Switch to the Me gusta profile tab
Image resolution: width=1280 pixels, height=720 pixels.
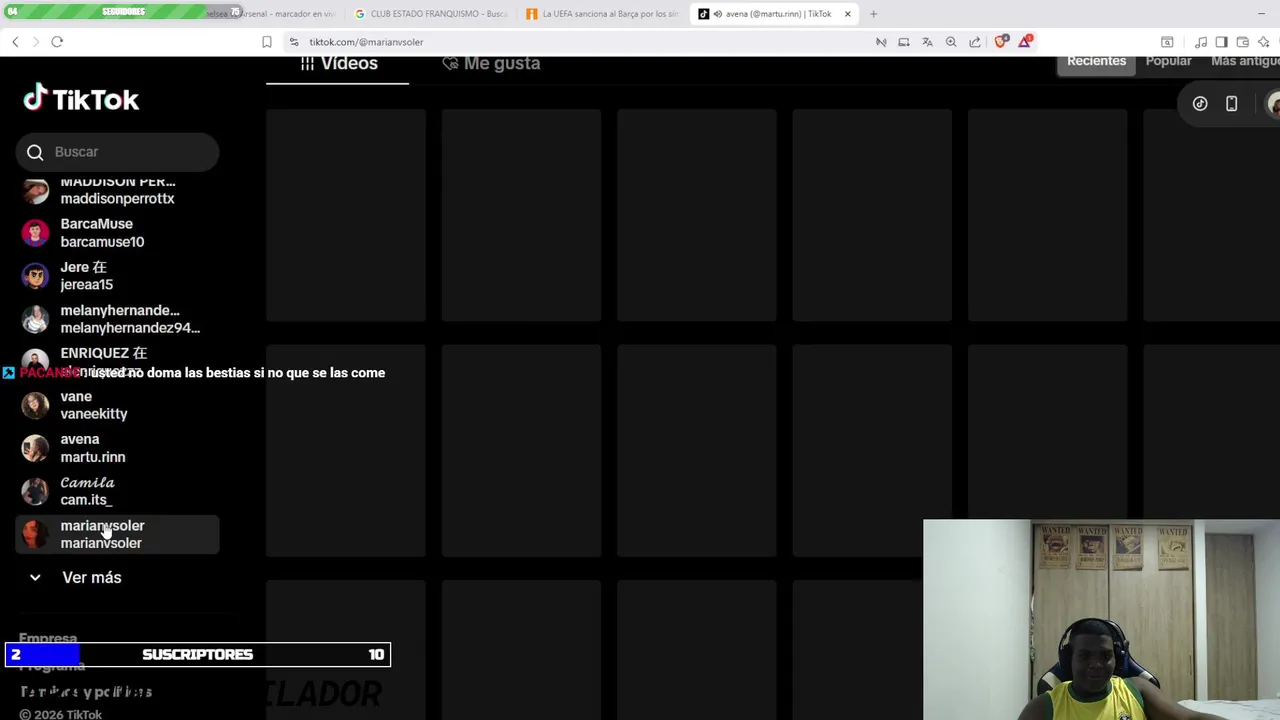pos(490,64)
